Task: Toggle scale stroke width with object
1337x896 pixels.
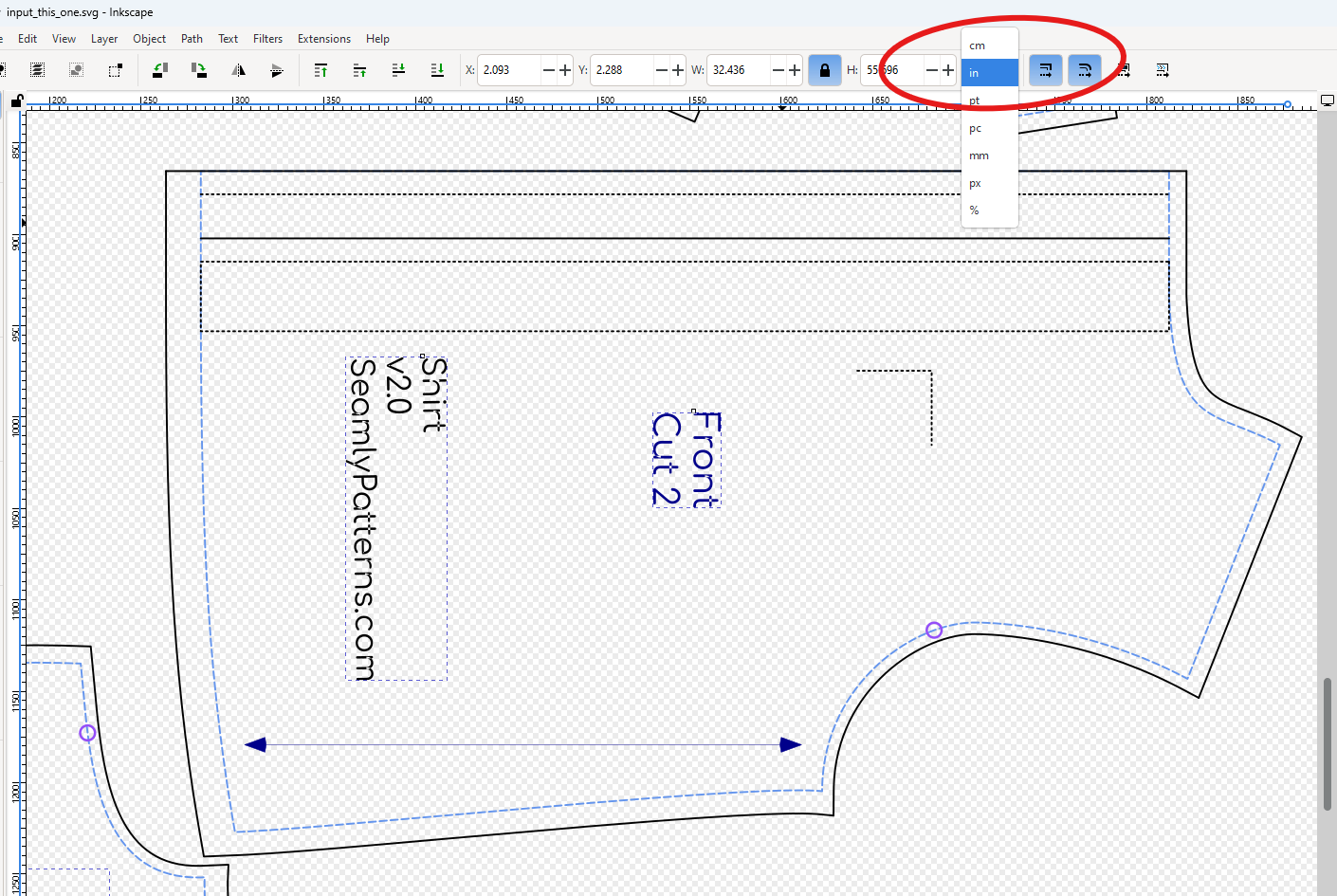Action: (x=1046, y=70)
